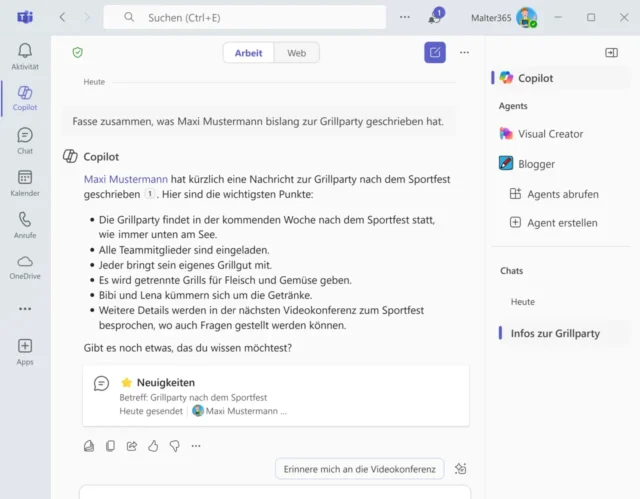Switch to Web mode toggle
The width and height of the screenshot is (640, 499).
pos(297,53)
